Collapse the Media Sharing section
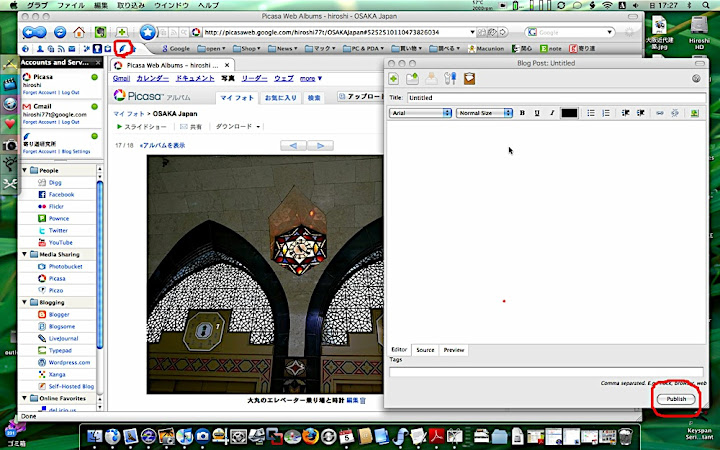720x450 pixels. point(26,254)
